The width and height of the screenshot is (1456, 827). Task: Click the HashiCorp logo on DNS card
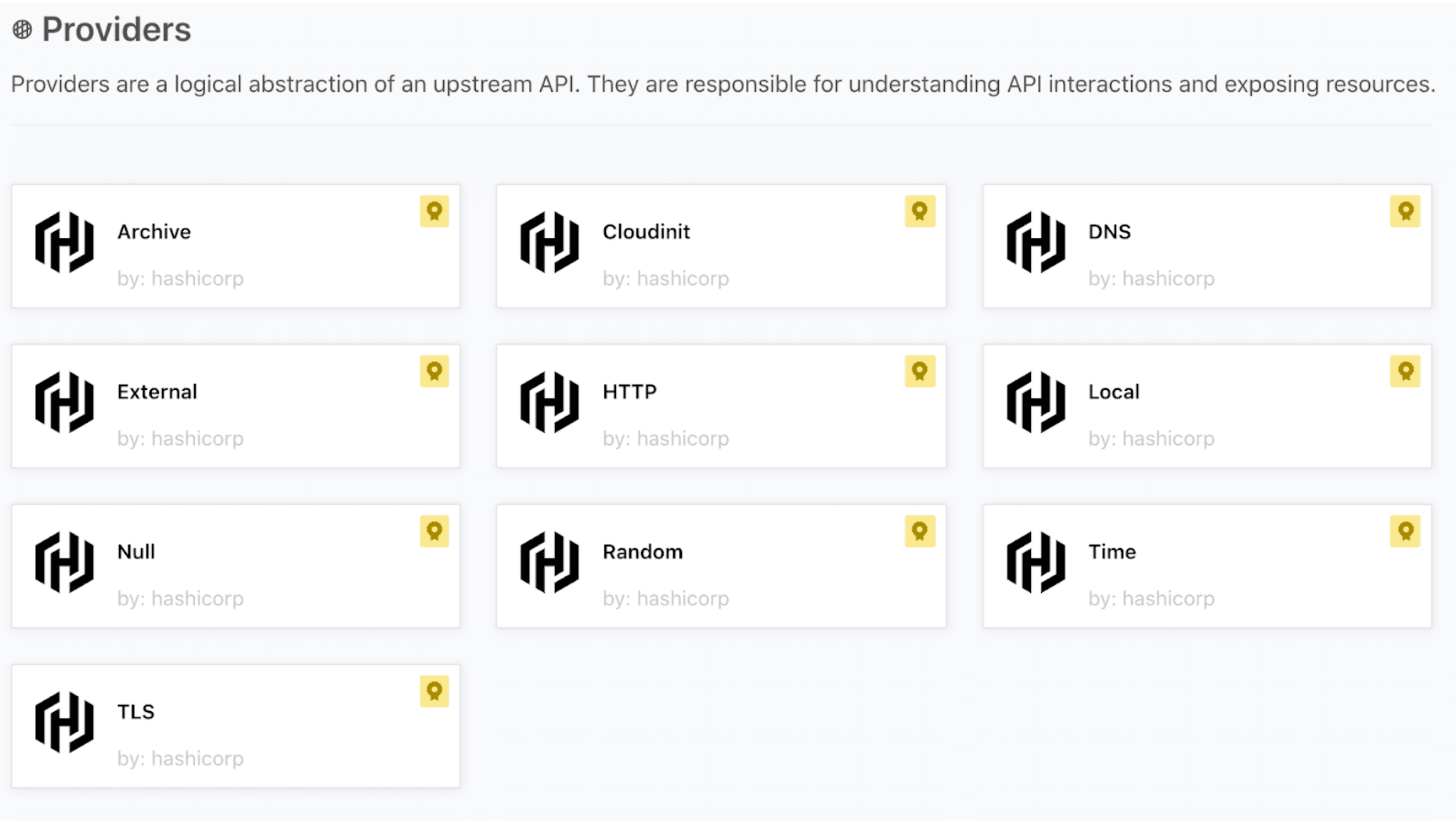1035,243
